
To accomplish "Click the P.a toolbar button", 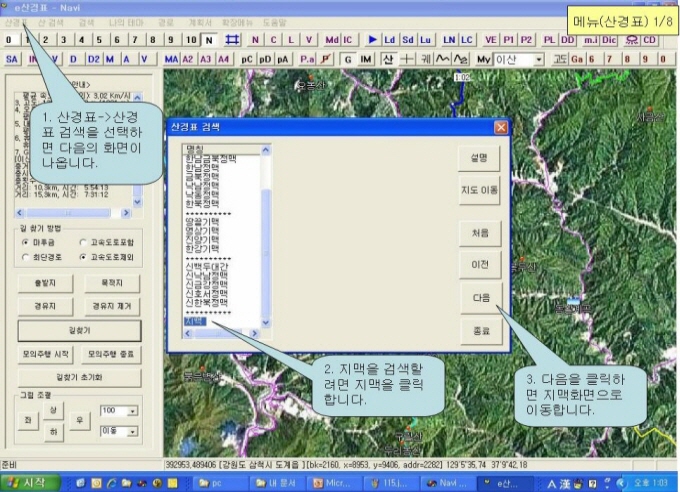I will tap(307, 59).
